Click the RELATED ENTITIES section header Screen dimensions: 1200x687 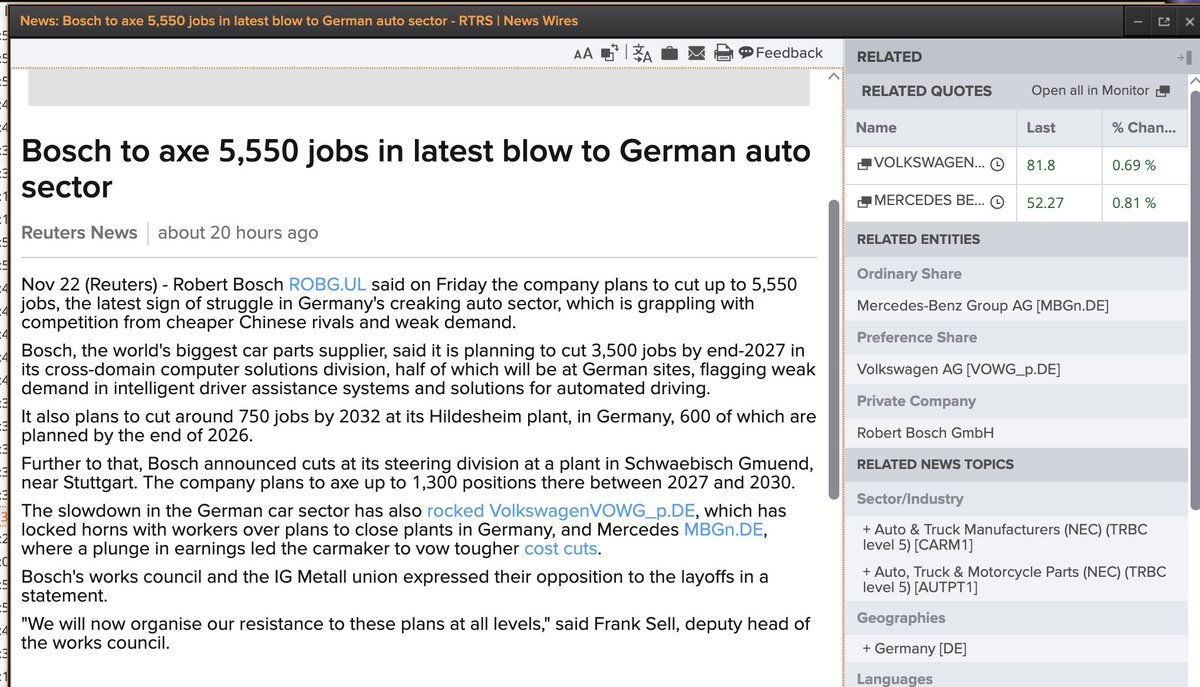click(918, 239)
